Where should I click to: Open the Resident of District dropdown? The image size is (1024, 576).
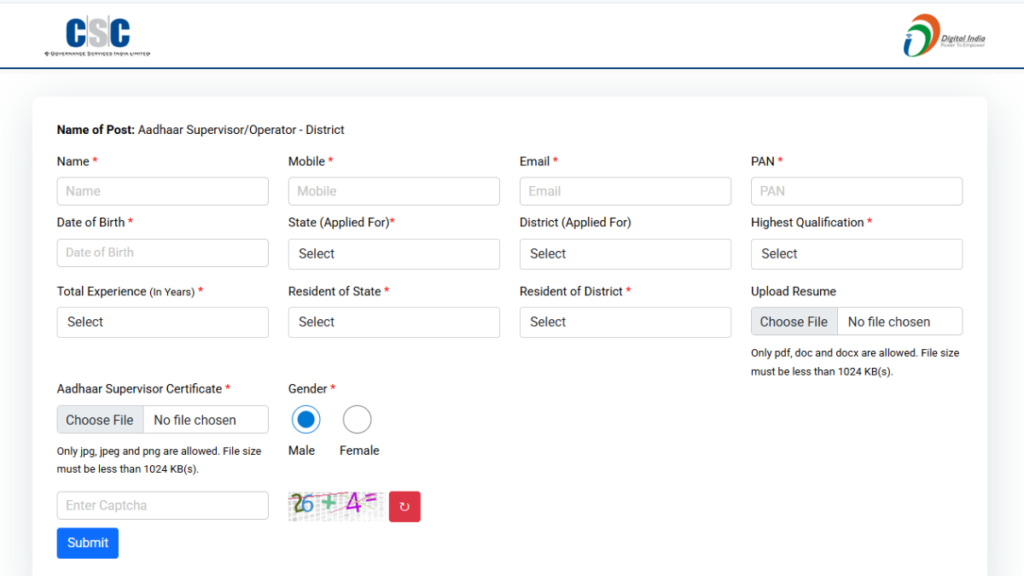(x=625, y=322)
